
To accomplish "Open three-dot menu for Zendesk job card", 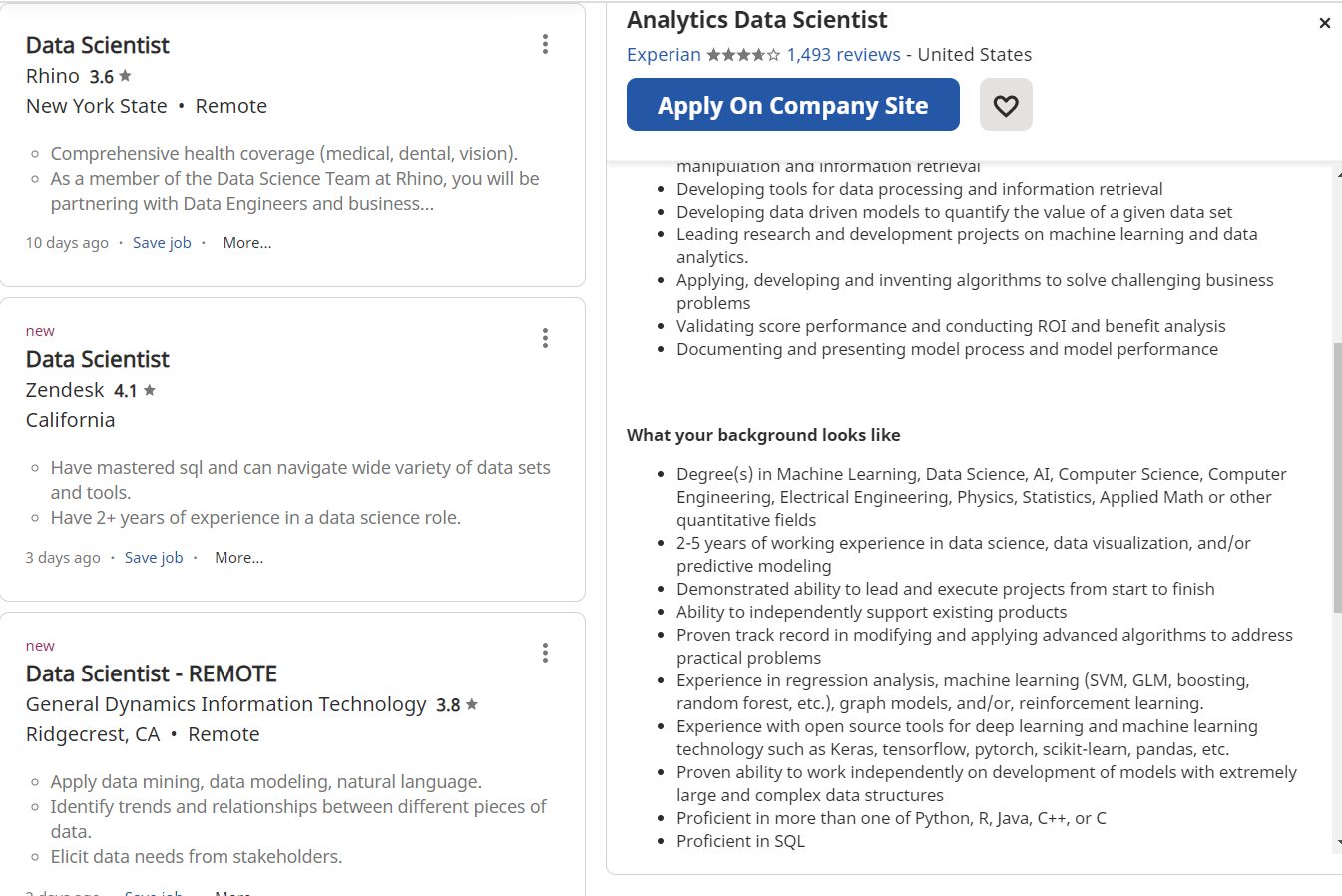I will click(x=545, y=338).
